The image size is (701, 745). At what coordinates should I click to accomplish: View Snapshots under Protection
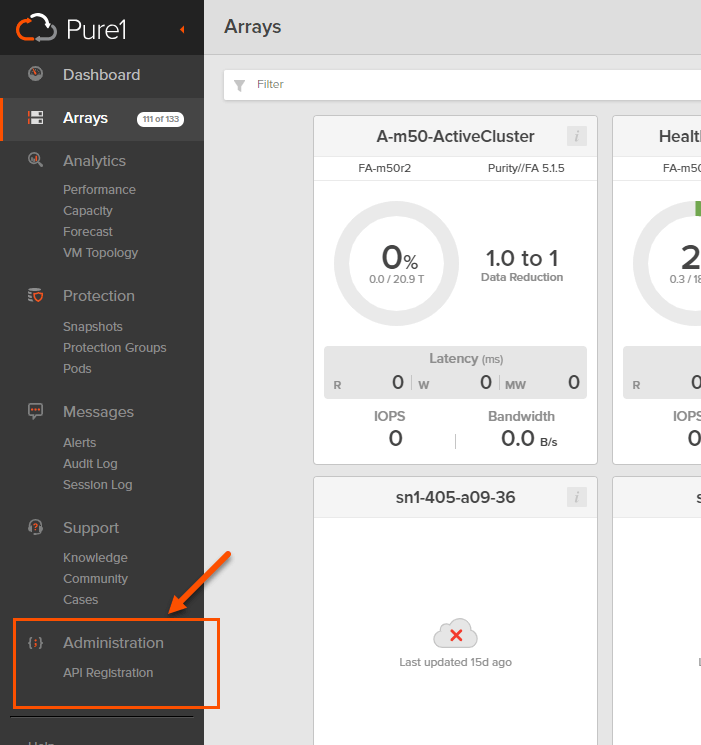(93, 327)
